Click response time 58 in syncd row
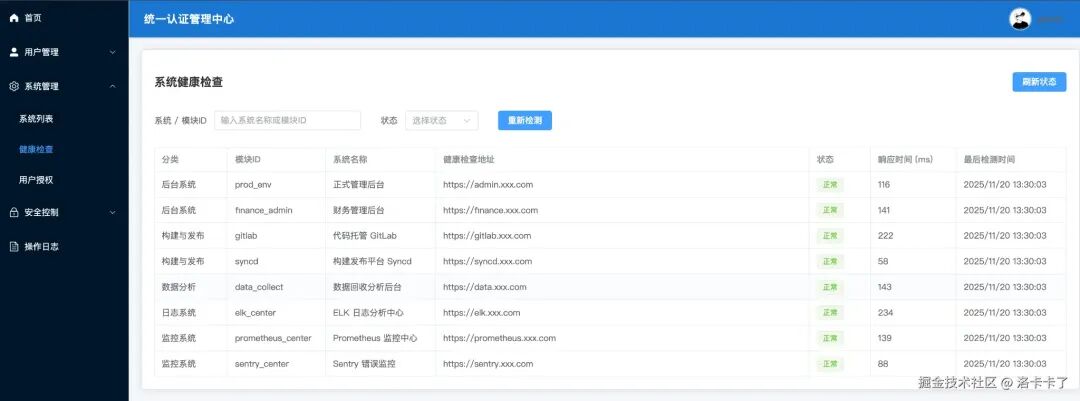The image size is (1080, 401). [883, 261]
